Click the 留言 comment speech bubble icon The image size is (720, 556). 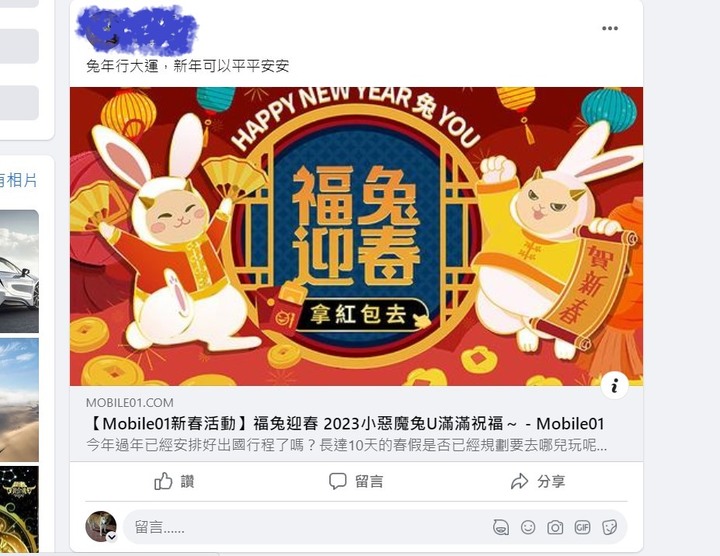click(x=338, y=481)
